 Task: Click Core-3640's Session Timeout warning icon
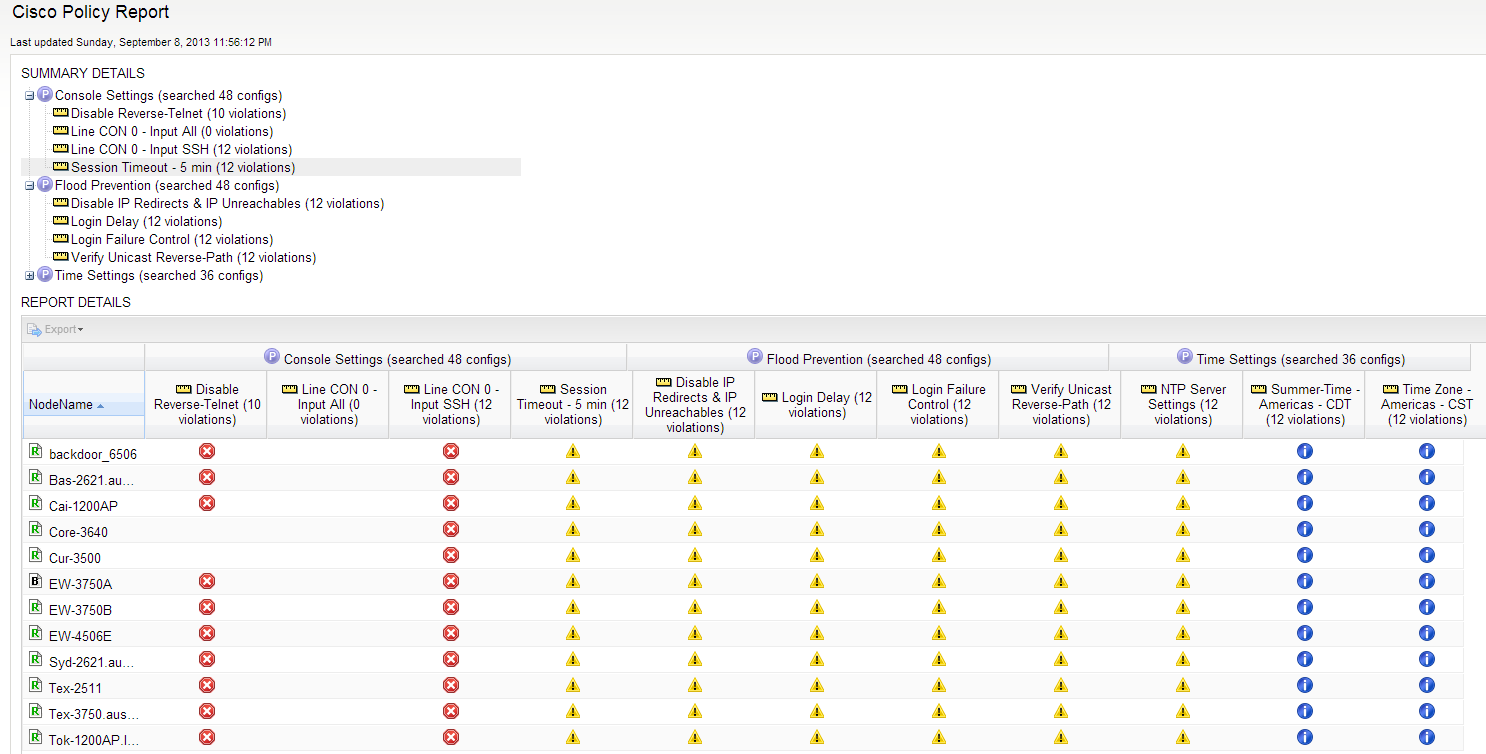pyautogui.click(x=573, y=529)
